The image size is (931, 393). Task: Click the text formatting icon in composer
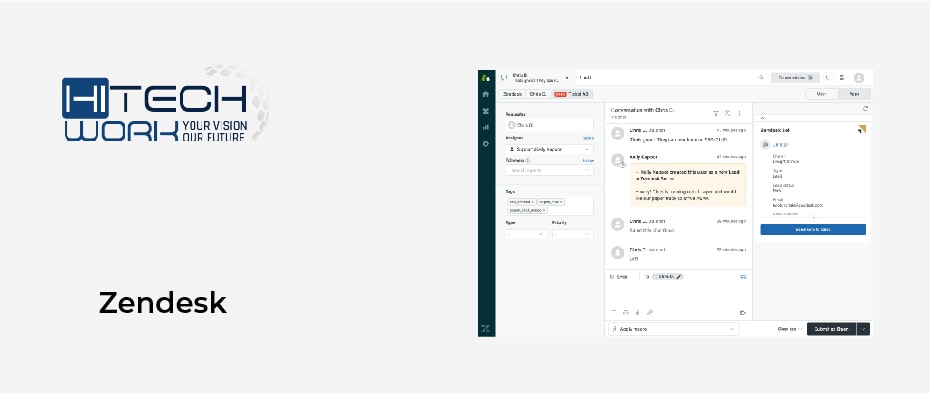click(614, 312)
